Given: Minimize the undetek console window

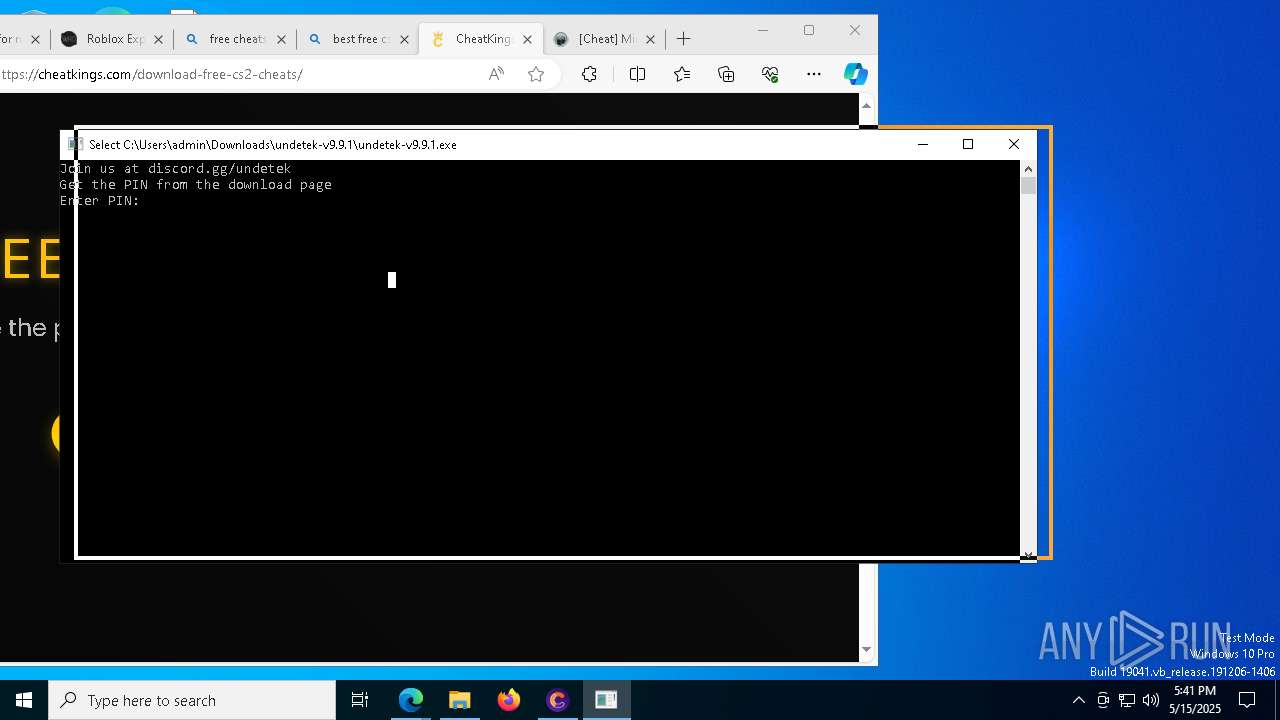Looking at the screenshot, I should [923, 144].
